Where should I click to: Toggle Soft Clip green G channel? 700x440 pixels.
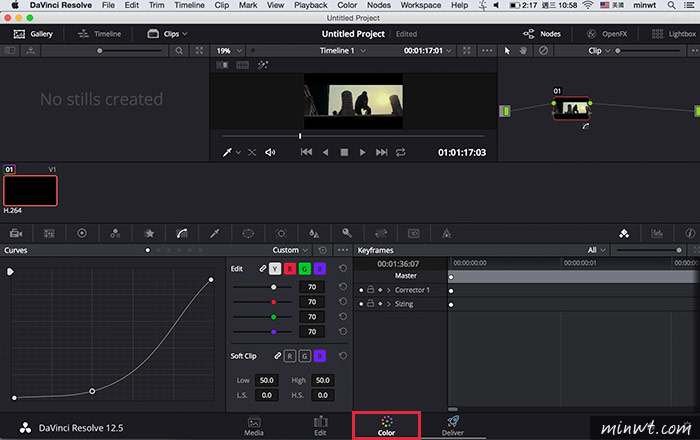pyautogui.click(x=304, y=356)
